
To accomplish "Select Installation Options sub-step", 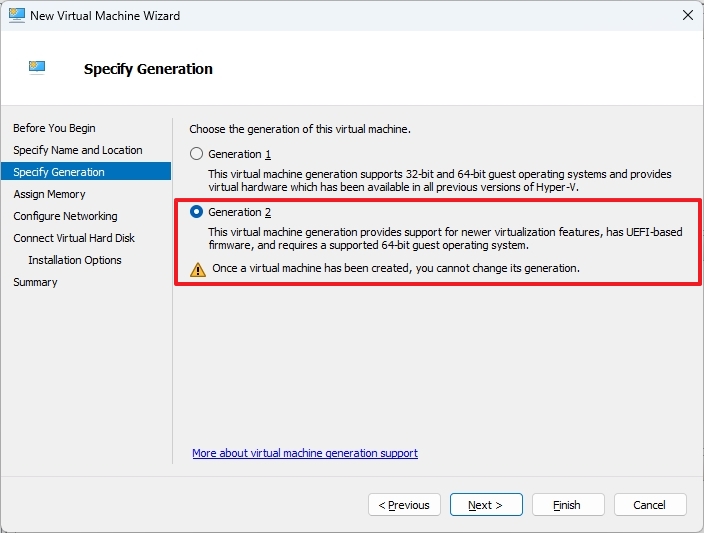I will pyautogui.click(x=74, y=260).
